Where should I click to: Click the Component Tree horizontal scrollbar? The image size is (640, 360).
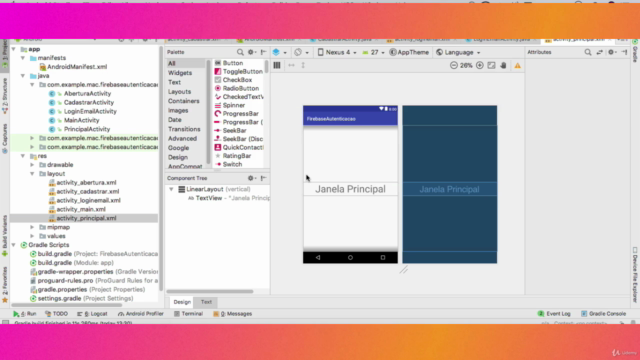coord(210,291)
